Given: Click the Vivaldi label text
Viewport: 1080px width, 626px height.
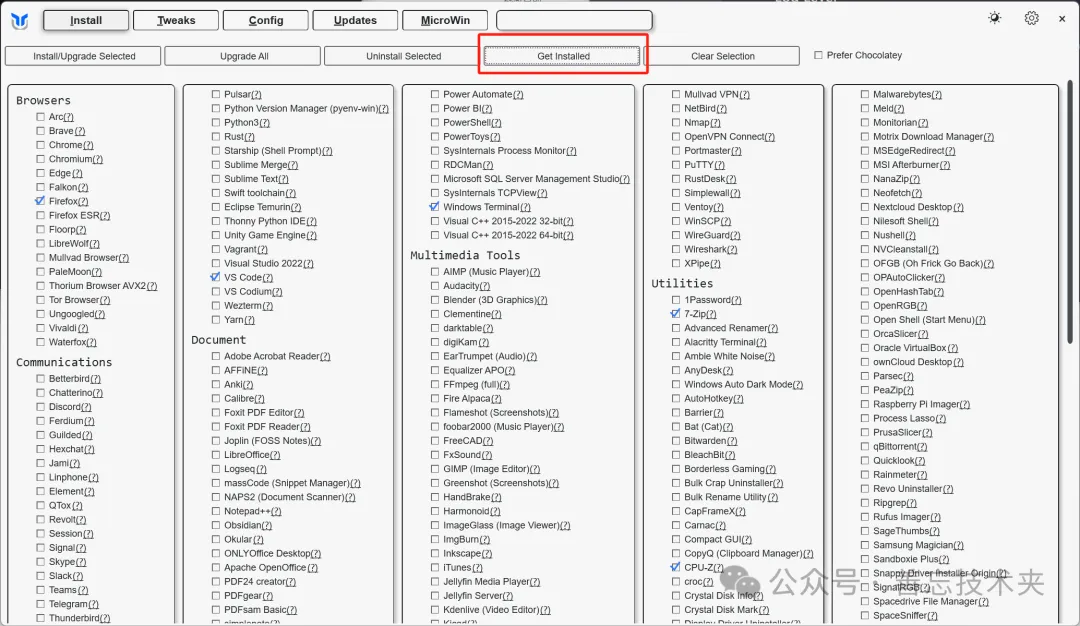Looking at the screenshot, I should [x=63, y=328].
